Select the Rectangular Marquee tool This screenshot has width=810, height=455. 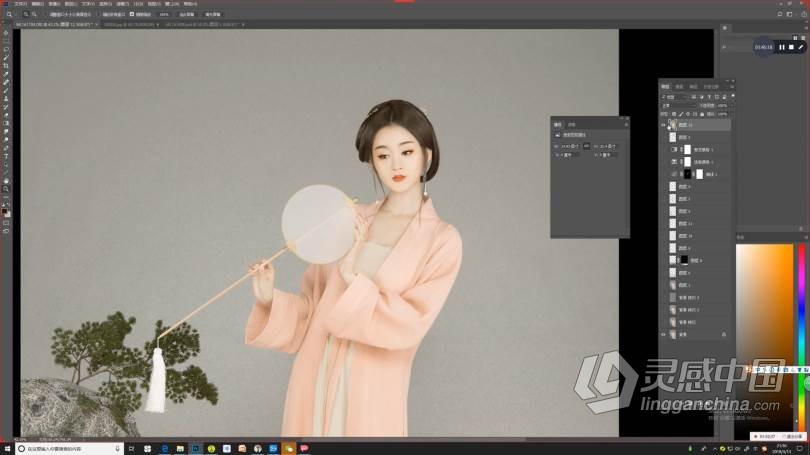[x=6, y=41]
